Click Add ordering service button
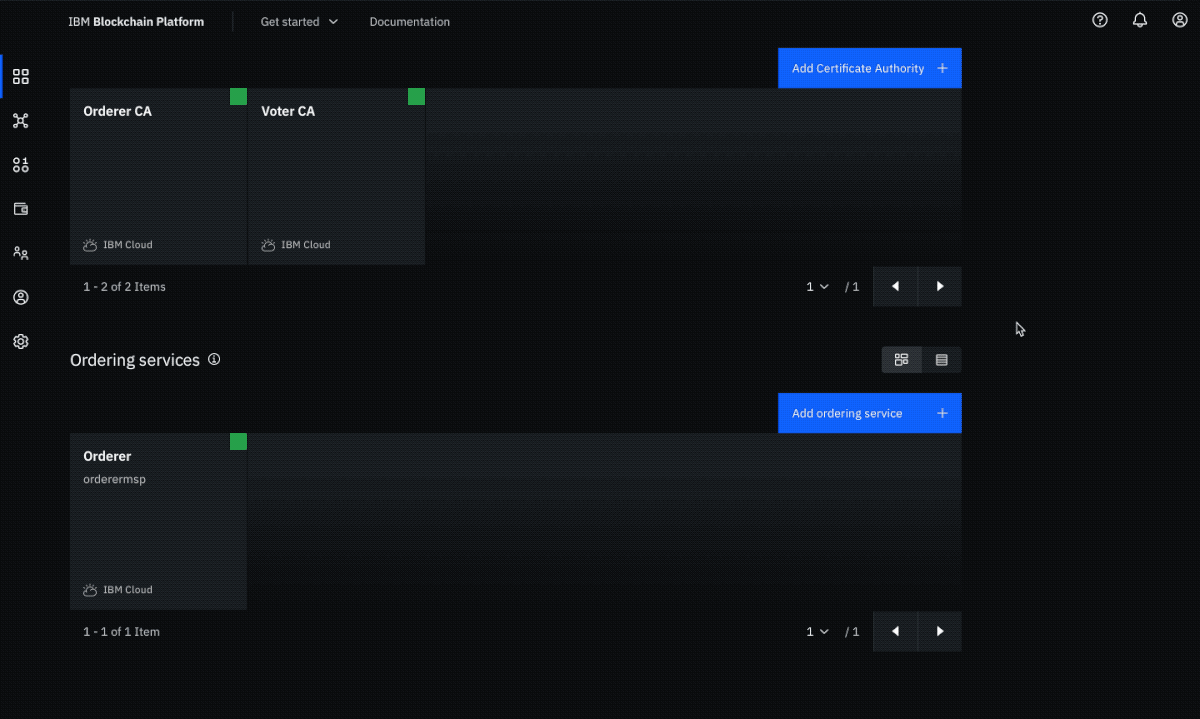The image size is (1200, 719). tap(870, 413)
